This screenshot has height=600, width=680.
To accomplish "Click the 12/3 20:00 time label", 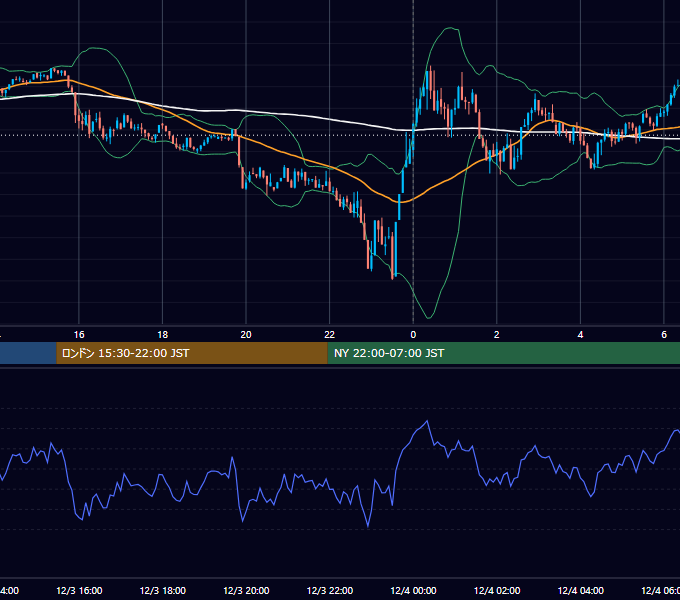I will click(x=246, y=590).
